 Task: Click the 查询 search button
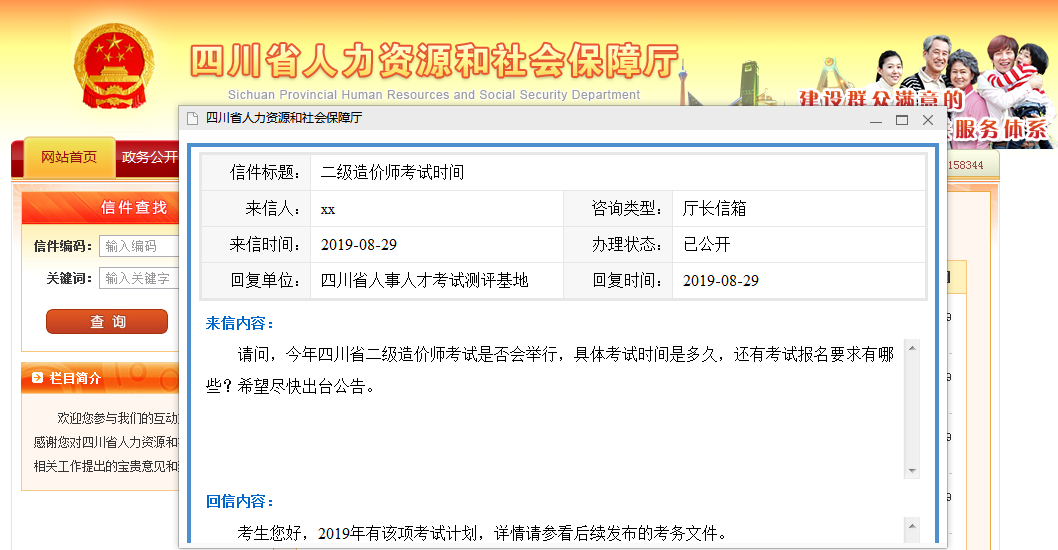(x=107, y=322)
